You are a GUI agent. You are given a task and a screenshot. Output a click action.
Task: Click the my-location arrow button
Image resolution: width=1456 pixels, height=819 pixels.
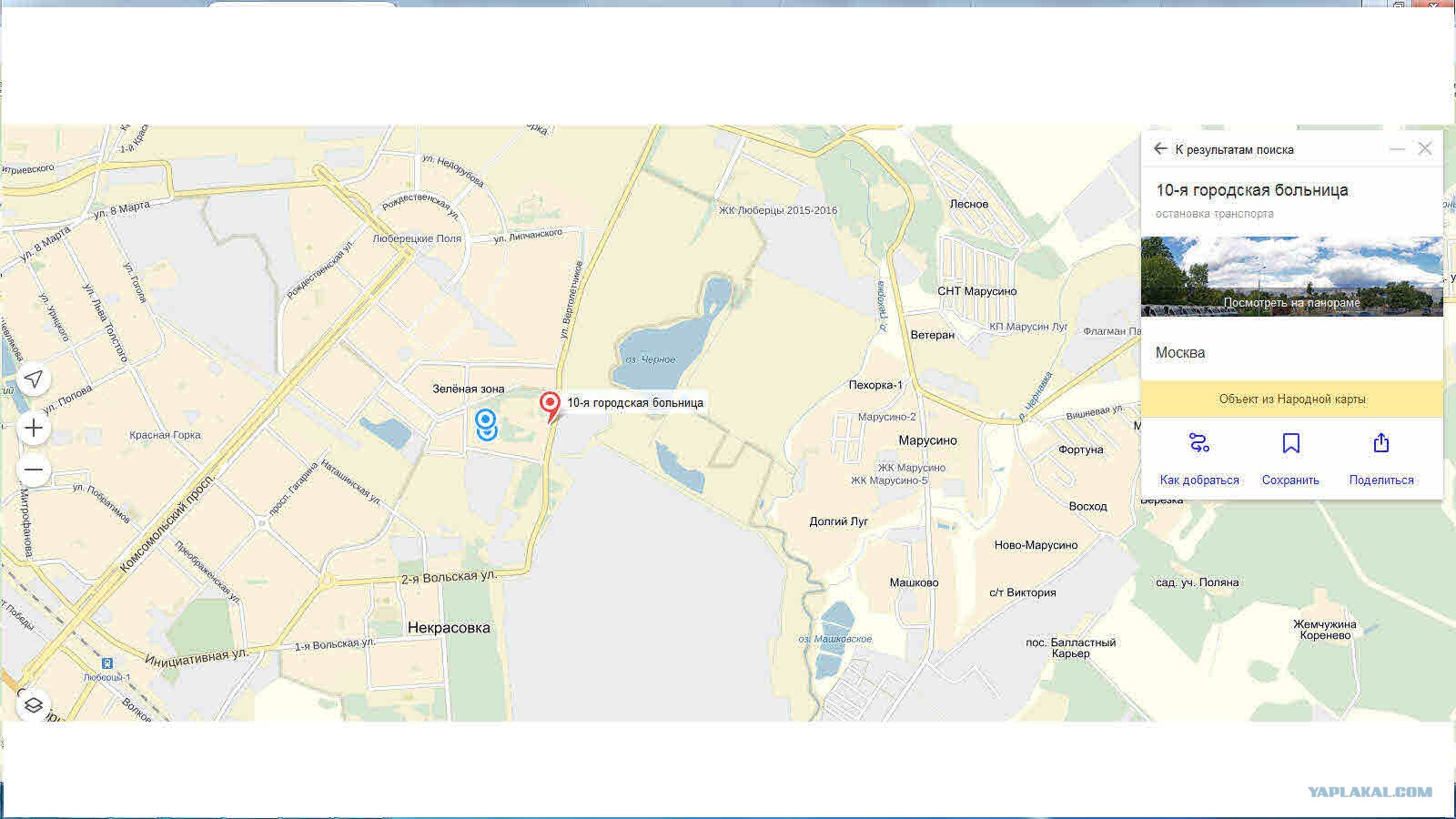(34, 379)
